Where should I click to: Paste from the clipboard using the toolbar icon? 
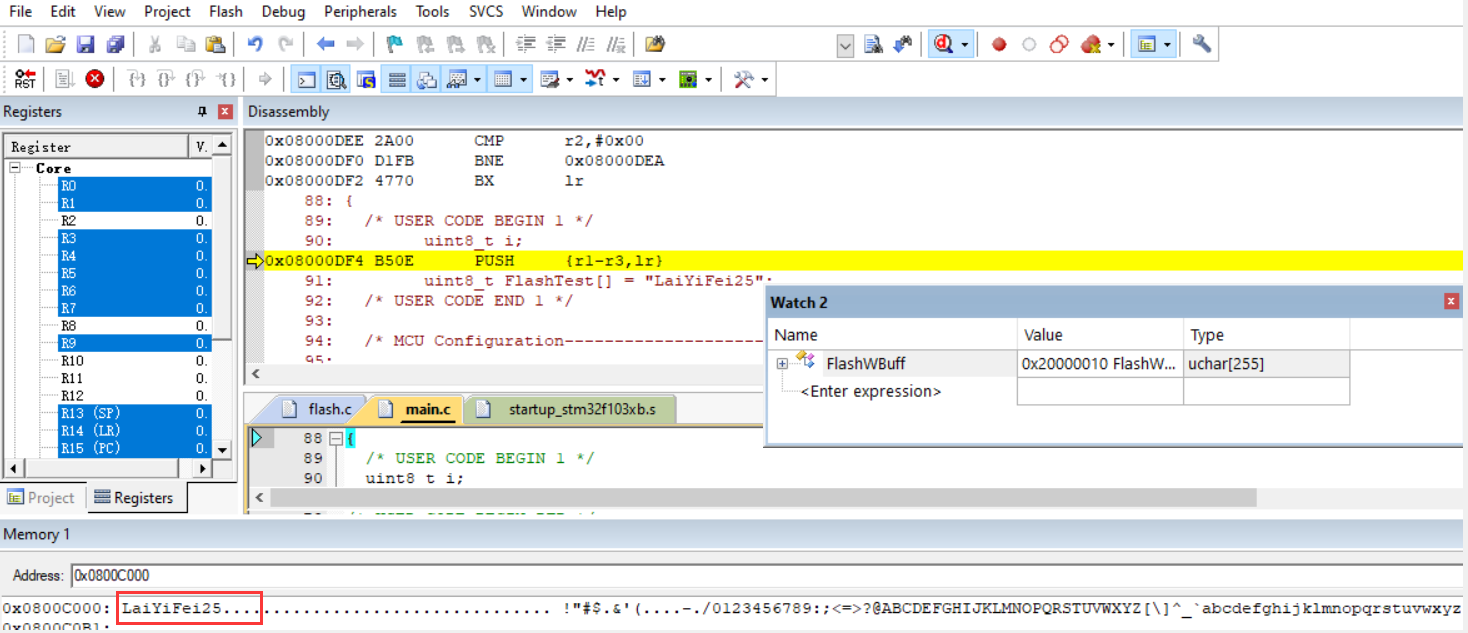(215, 45)
